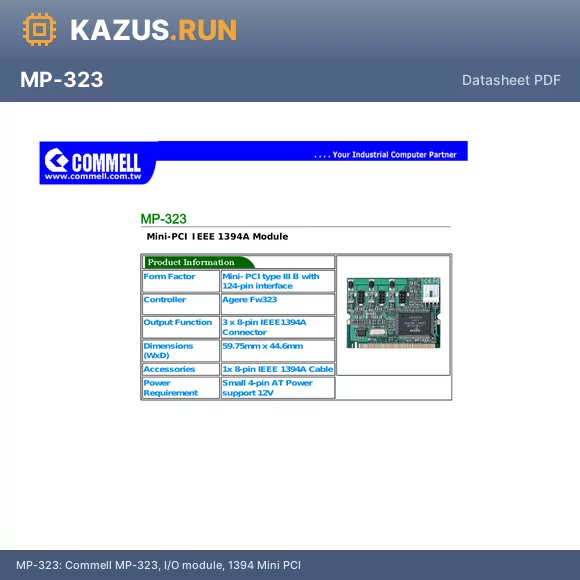Open the MP-323 circuit board photo
Viewport: 580px width, 580px height.
[394, 313]
